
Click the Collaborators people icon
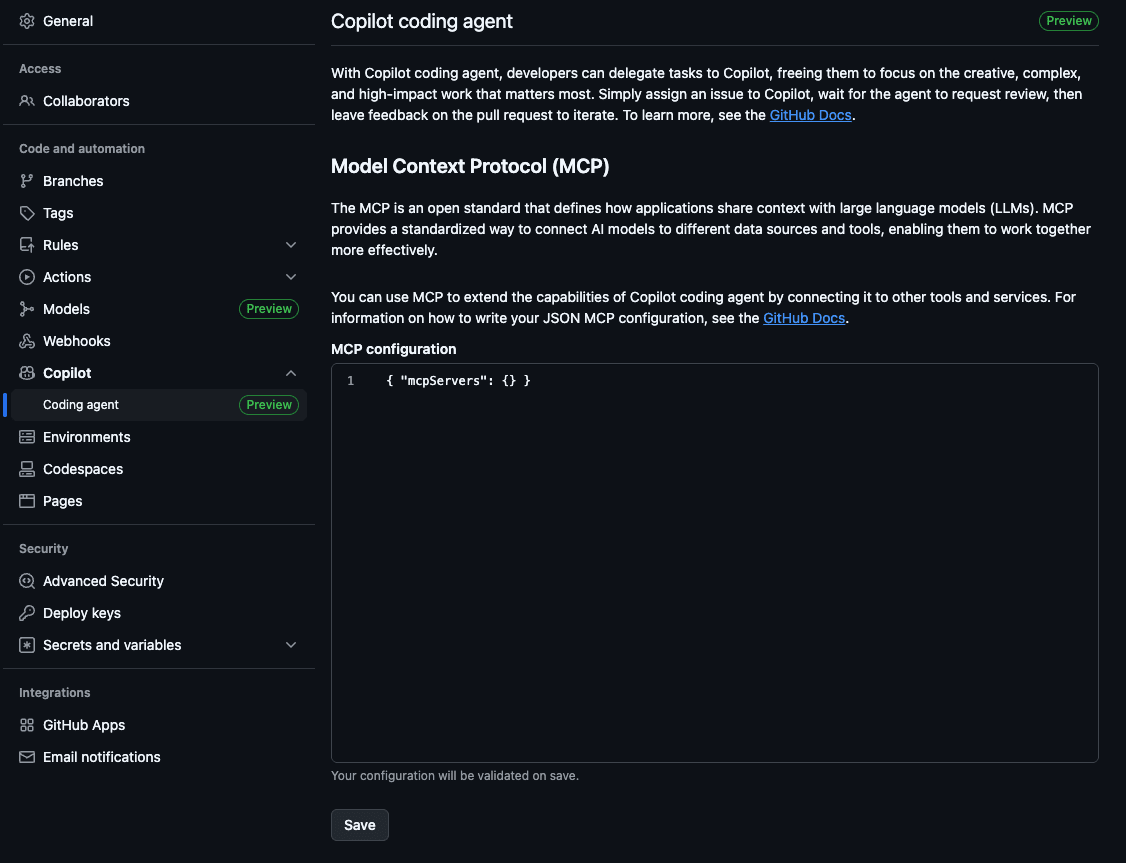[x=27, y=101]
